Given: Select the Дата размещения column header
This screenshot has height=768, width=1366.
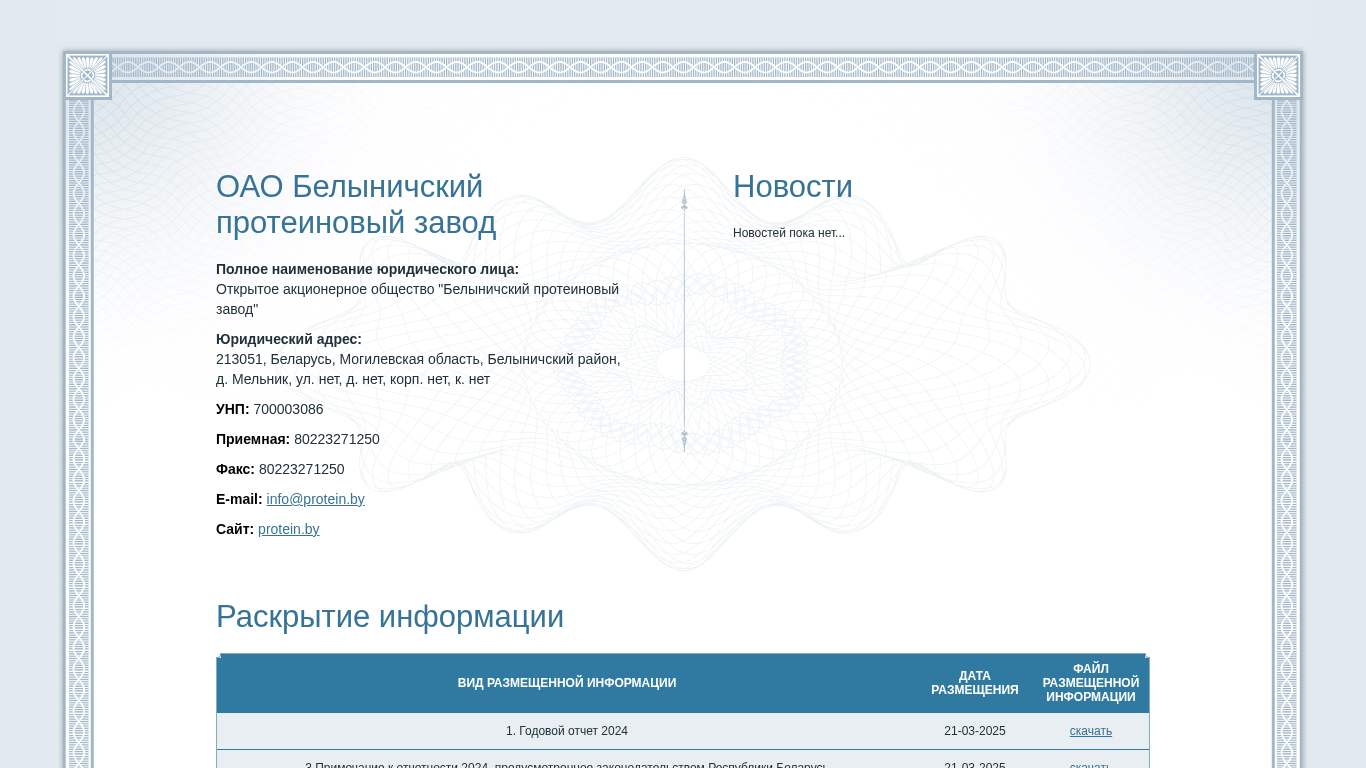Looking at the screenshot, I should tap(974, 683).
